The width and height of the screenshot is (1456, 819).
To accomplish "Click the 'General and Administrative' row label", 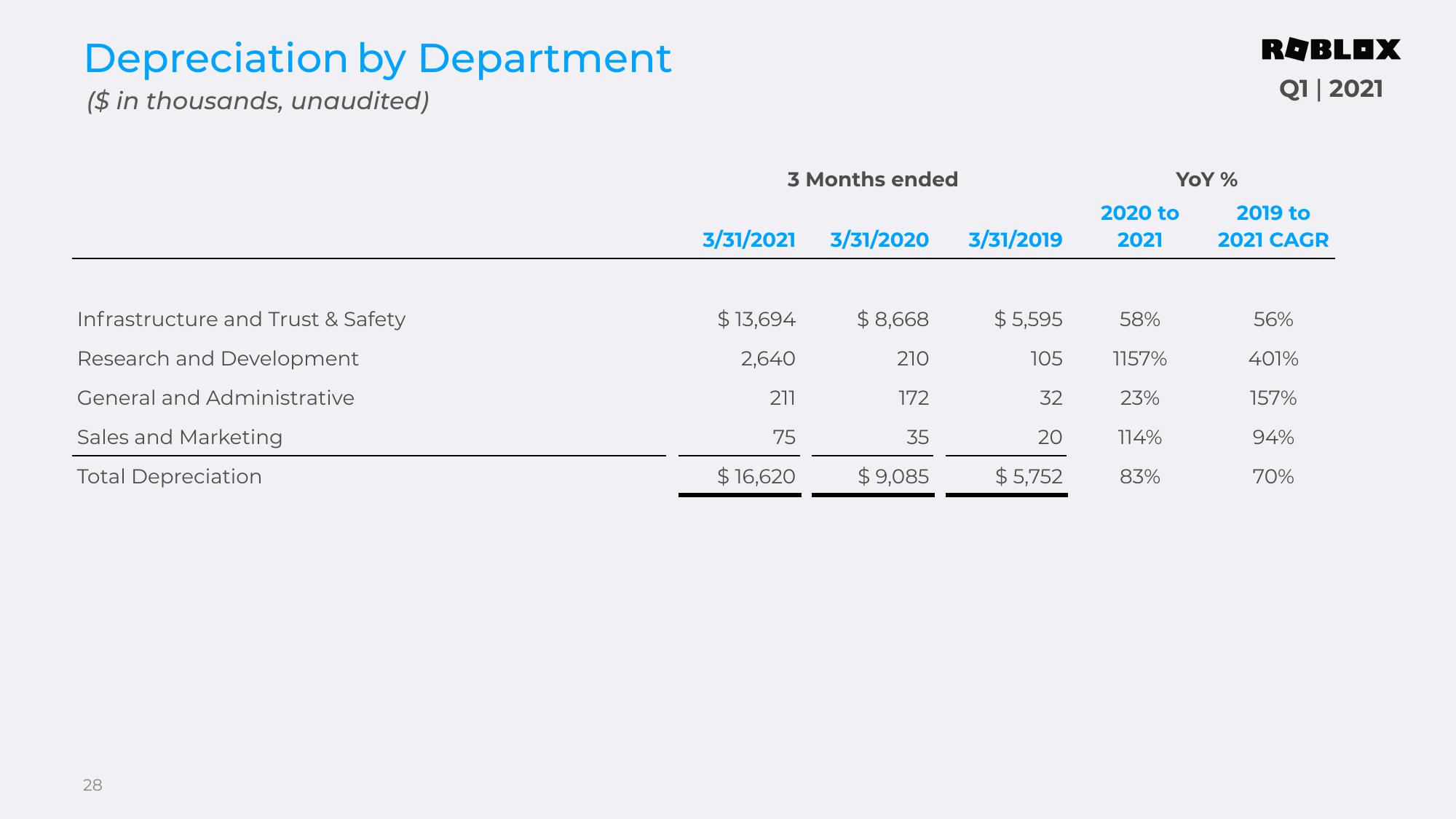I will pos(215,397).
